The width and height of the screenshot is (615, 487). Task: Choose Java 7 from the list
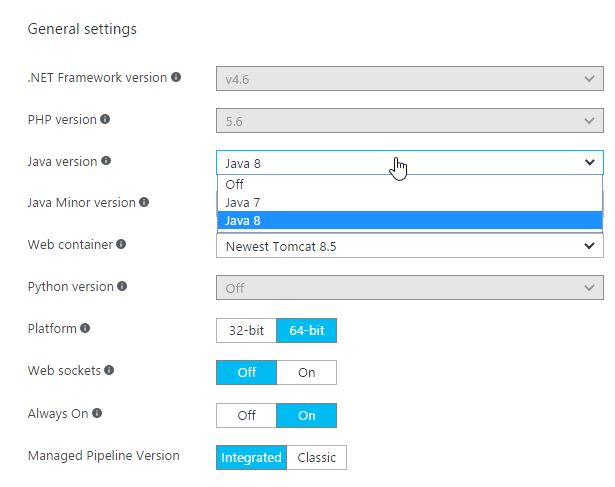click(409, 202)
